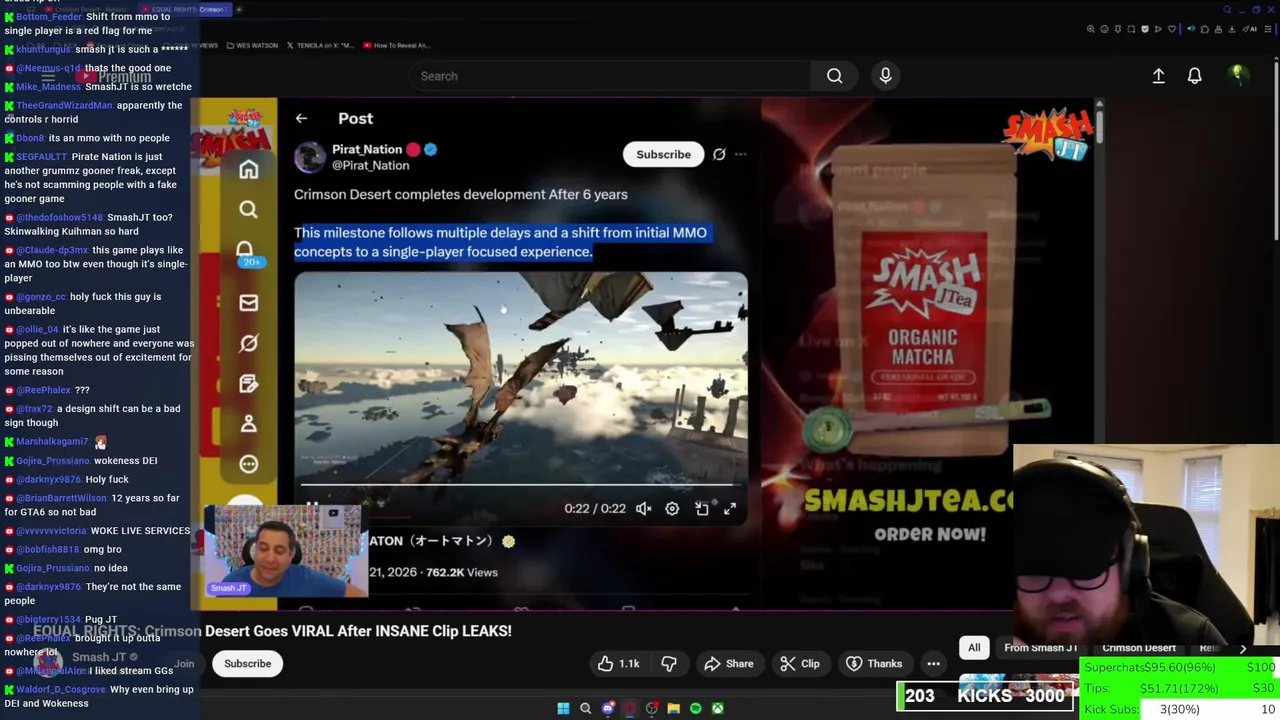The width and height of the screenshot is (1280, 720).
Task: Click the browser toolbar heart bookmark icon
Action: (1171, 29)
